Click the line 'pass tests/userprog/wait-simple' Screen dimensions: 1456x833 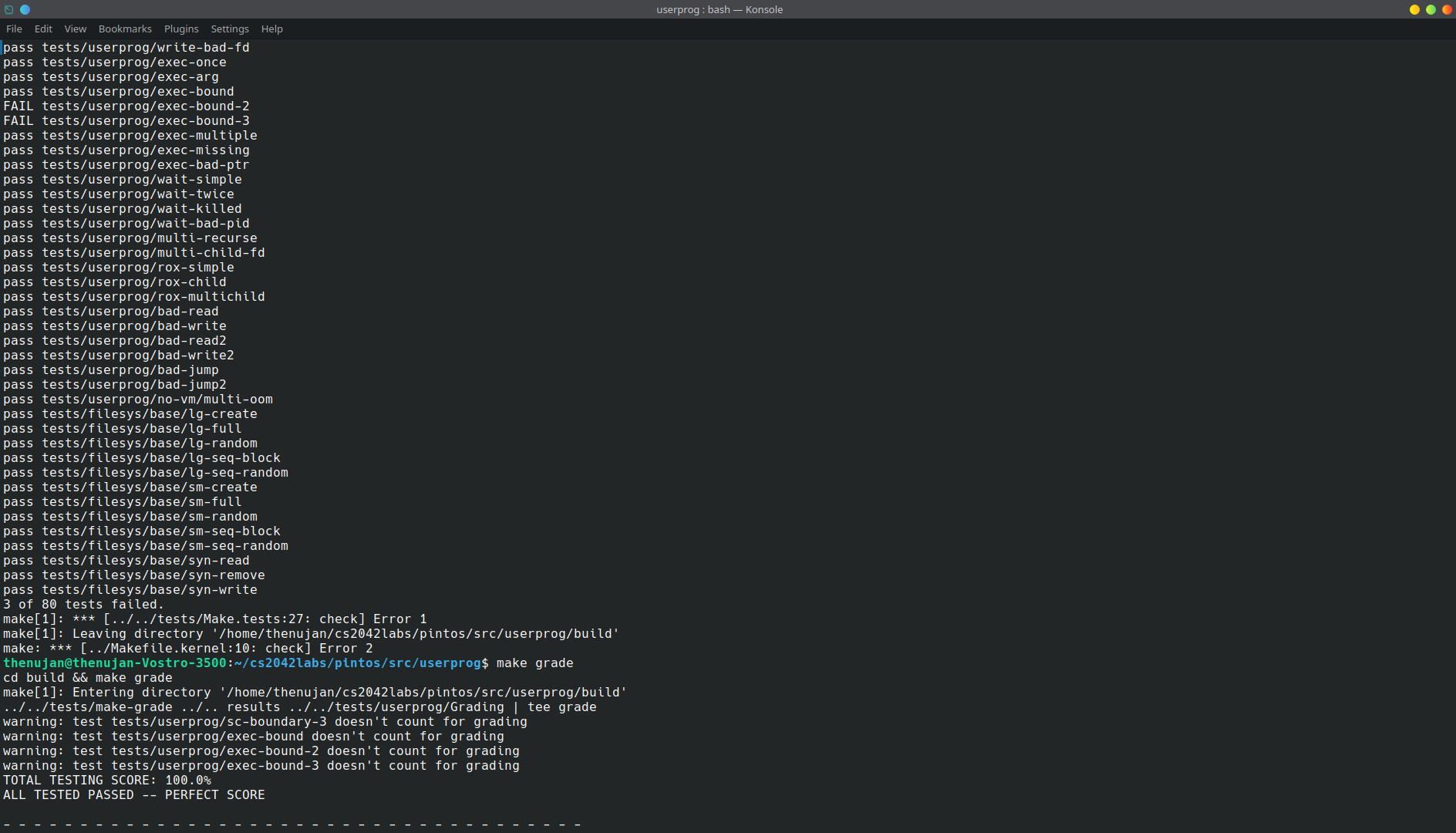coord(123,180)
